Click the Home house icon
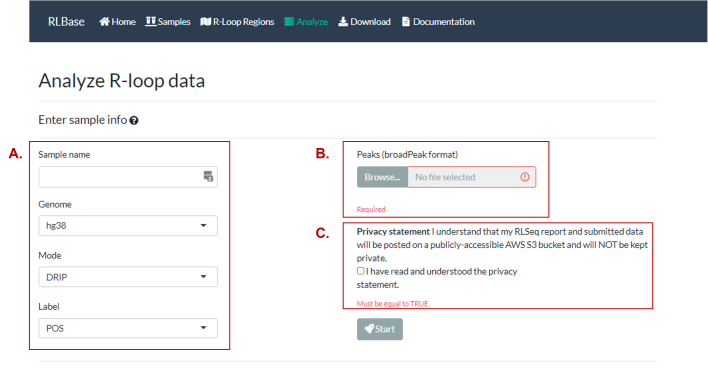Viewport: 708px width, 370px height. pos(104,22)
